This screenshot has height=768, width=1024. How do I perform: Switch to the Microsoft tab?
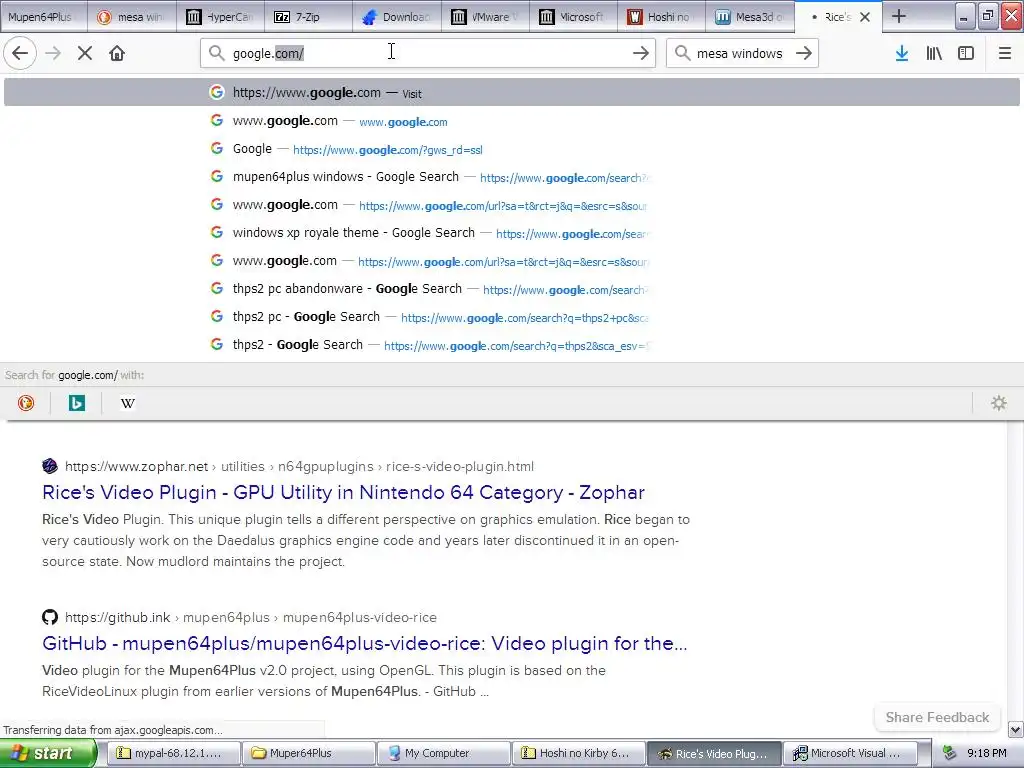coord(573,17)
